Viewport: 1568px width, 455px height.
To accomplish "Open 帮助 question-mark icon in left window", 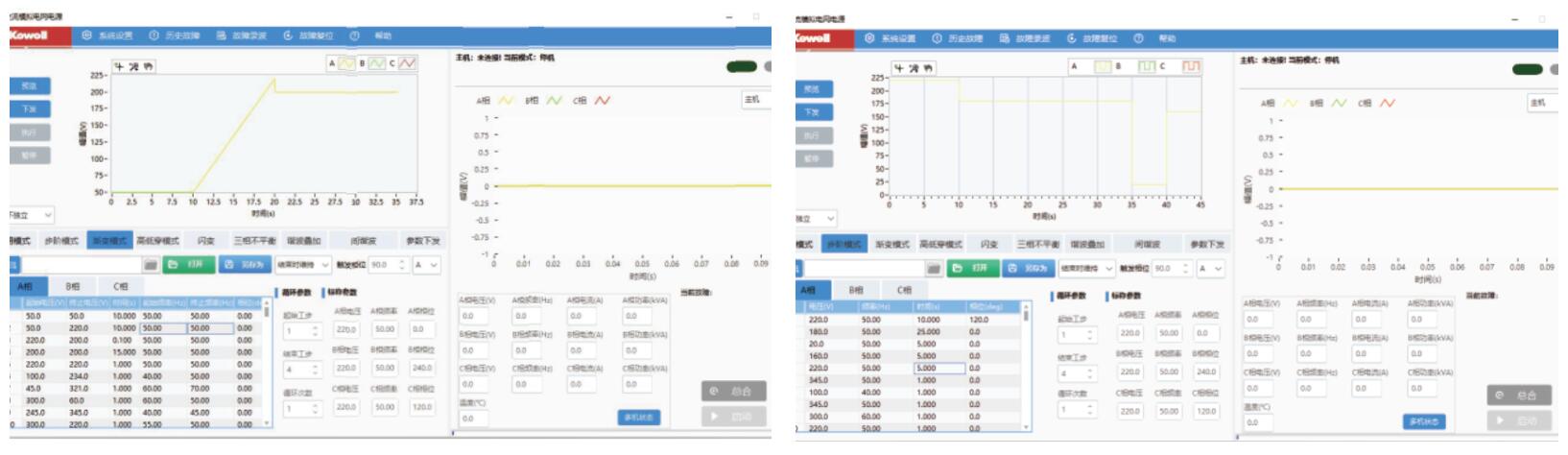I will (354, 36).
